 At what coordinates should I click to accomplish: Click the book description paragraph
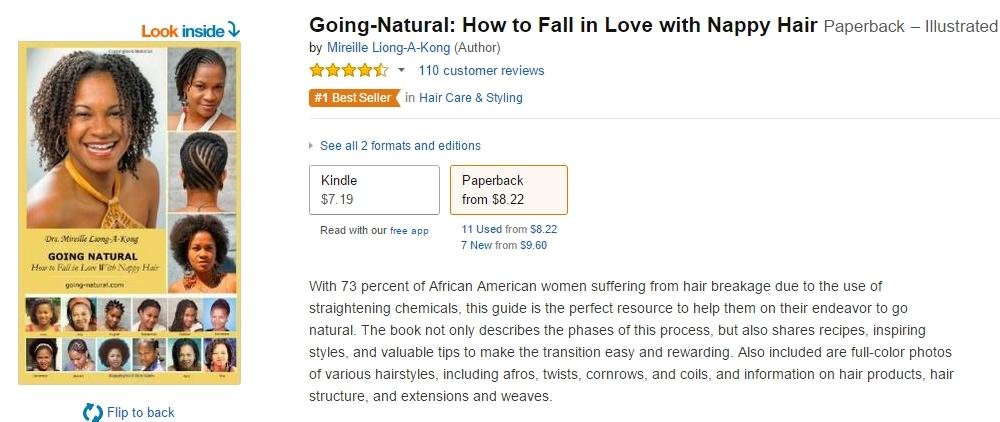click(x=630, y=341)
